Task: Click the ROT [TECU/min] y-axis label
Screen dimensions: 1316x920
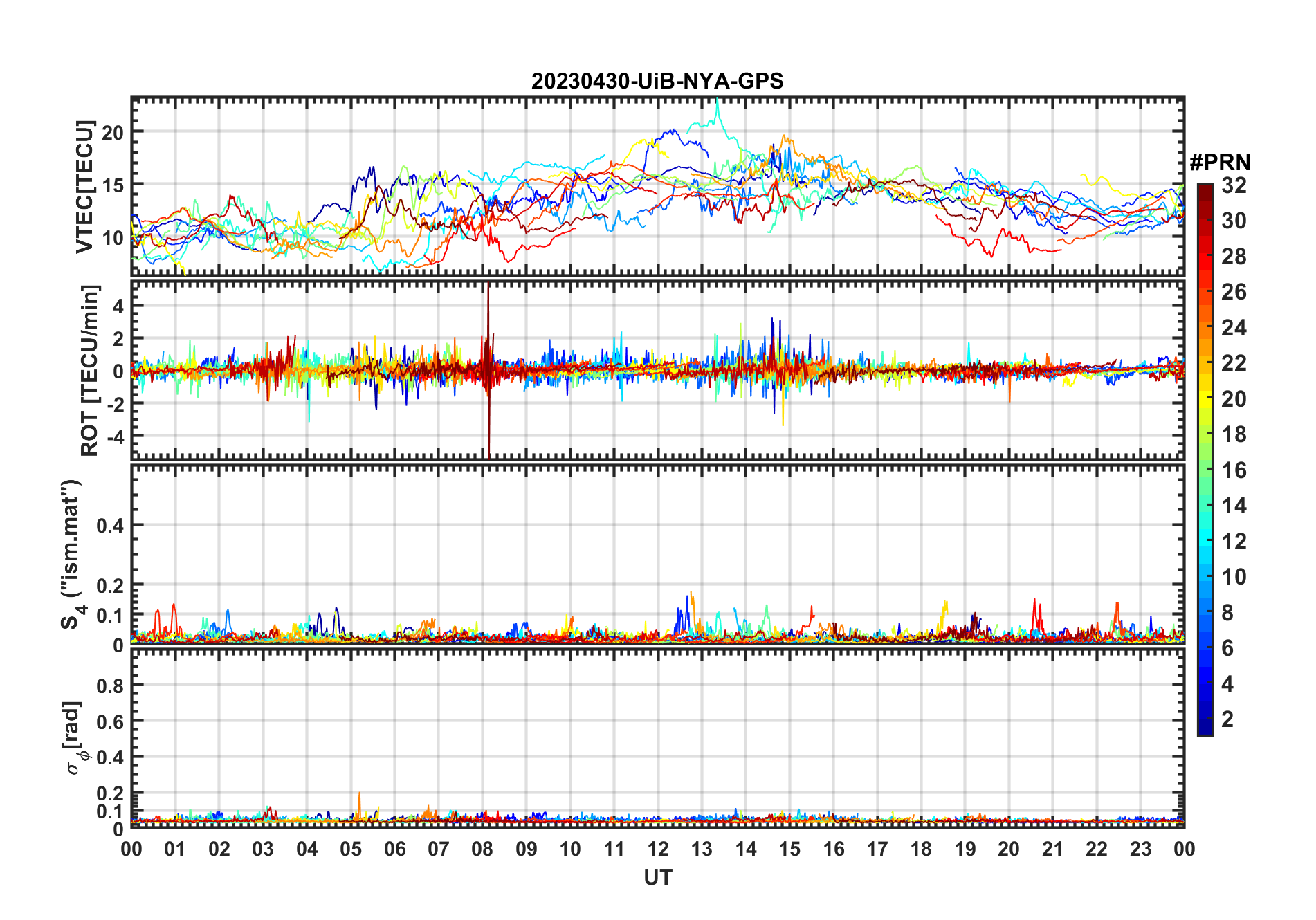Action: coord(90,370)
